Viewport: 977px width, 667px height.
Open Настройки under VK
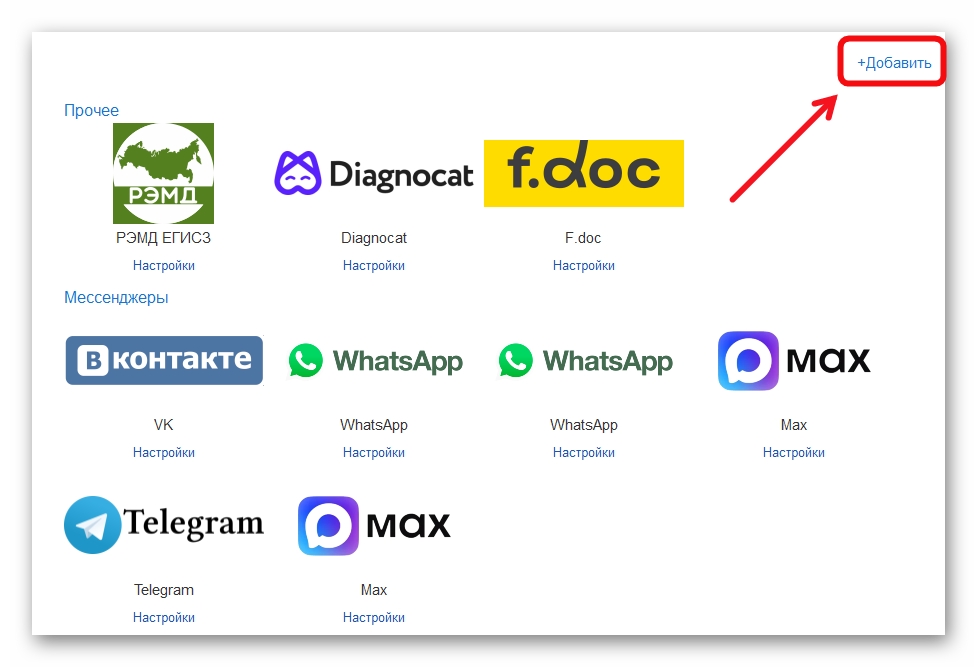pos(164,453)
